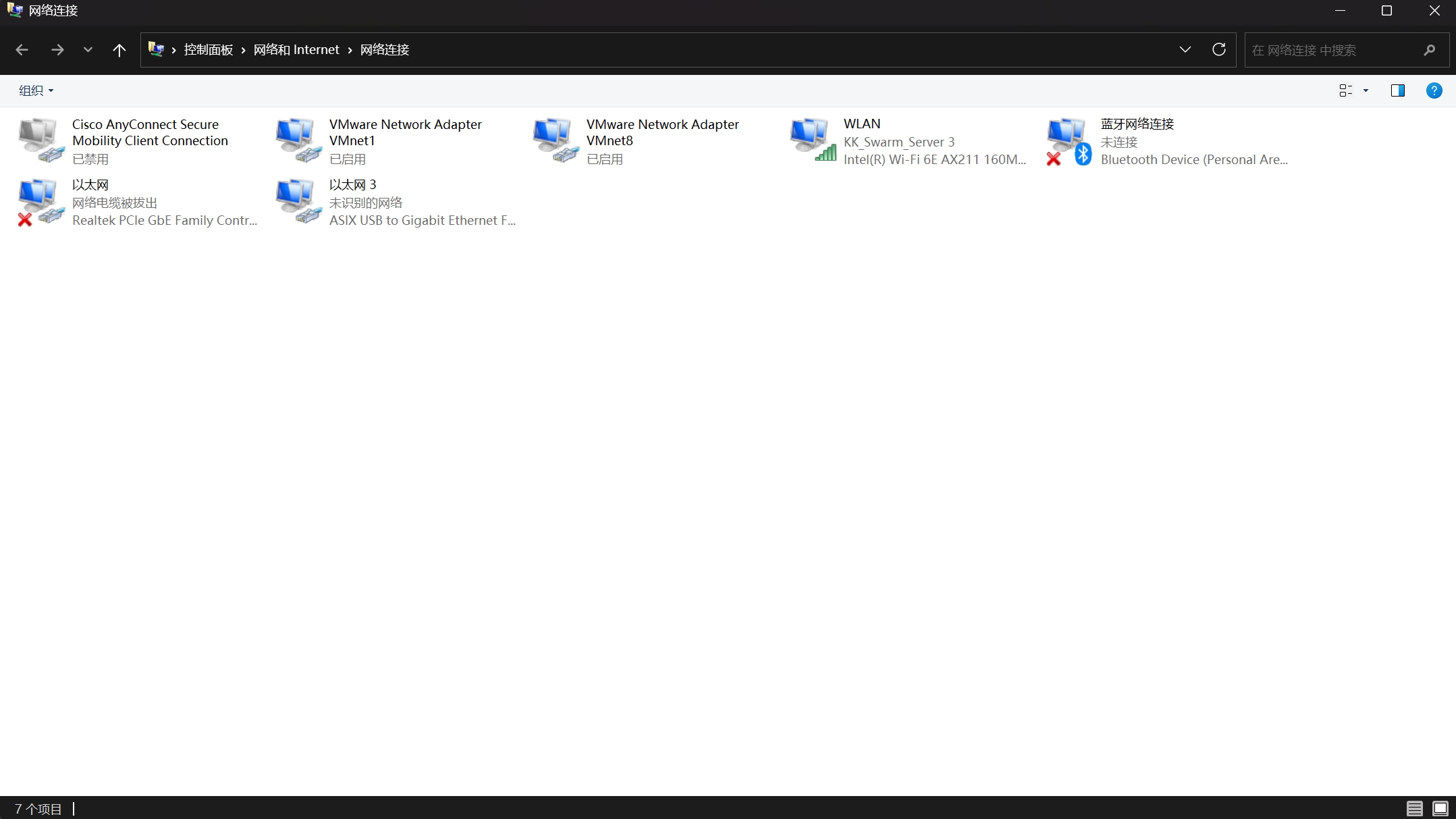Viewport: 1456px width, 819px height.
Task: Select the 以太网 Realtek adapter icon
Action: pyautogui.click(x=41, y=201)
